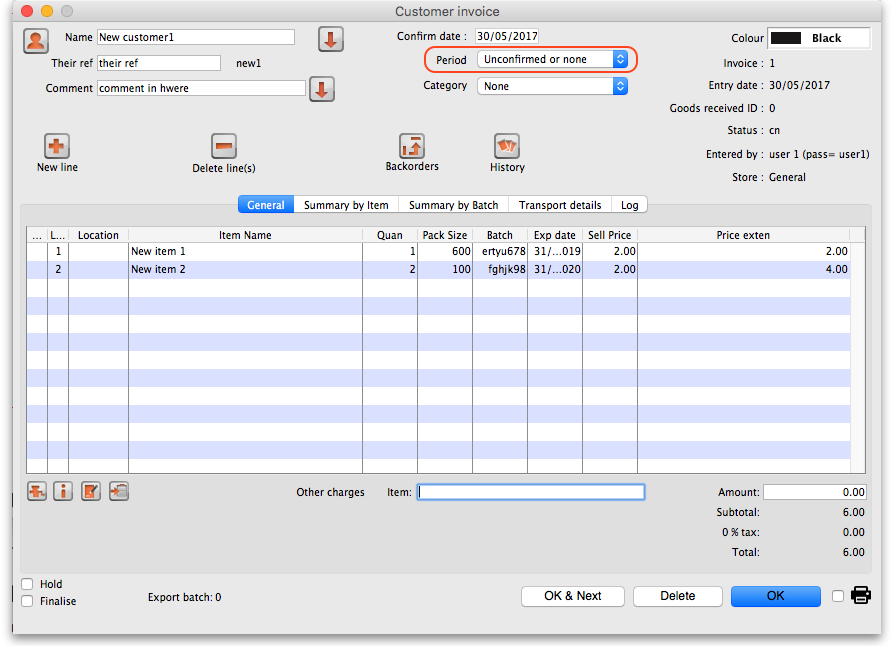Open the Transport details tab
The width and height of the screenshot is (893, 646).
(559, 205)
